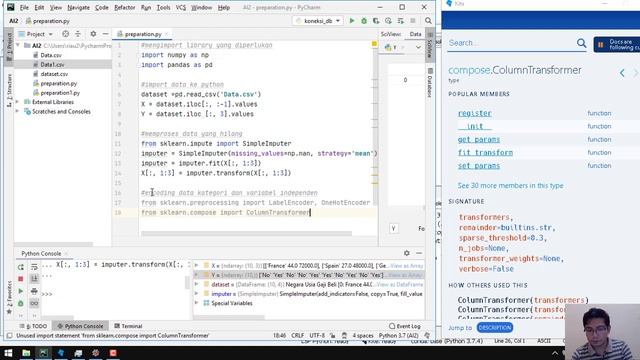The image size is (640, 360).
Task: Collapse the AI2 project root folder
Action: pos(18,45)
